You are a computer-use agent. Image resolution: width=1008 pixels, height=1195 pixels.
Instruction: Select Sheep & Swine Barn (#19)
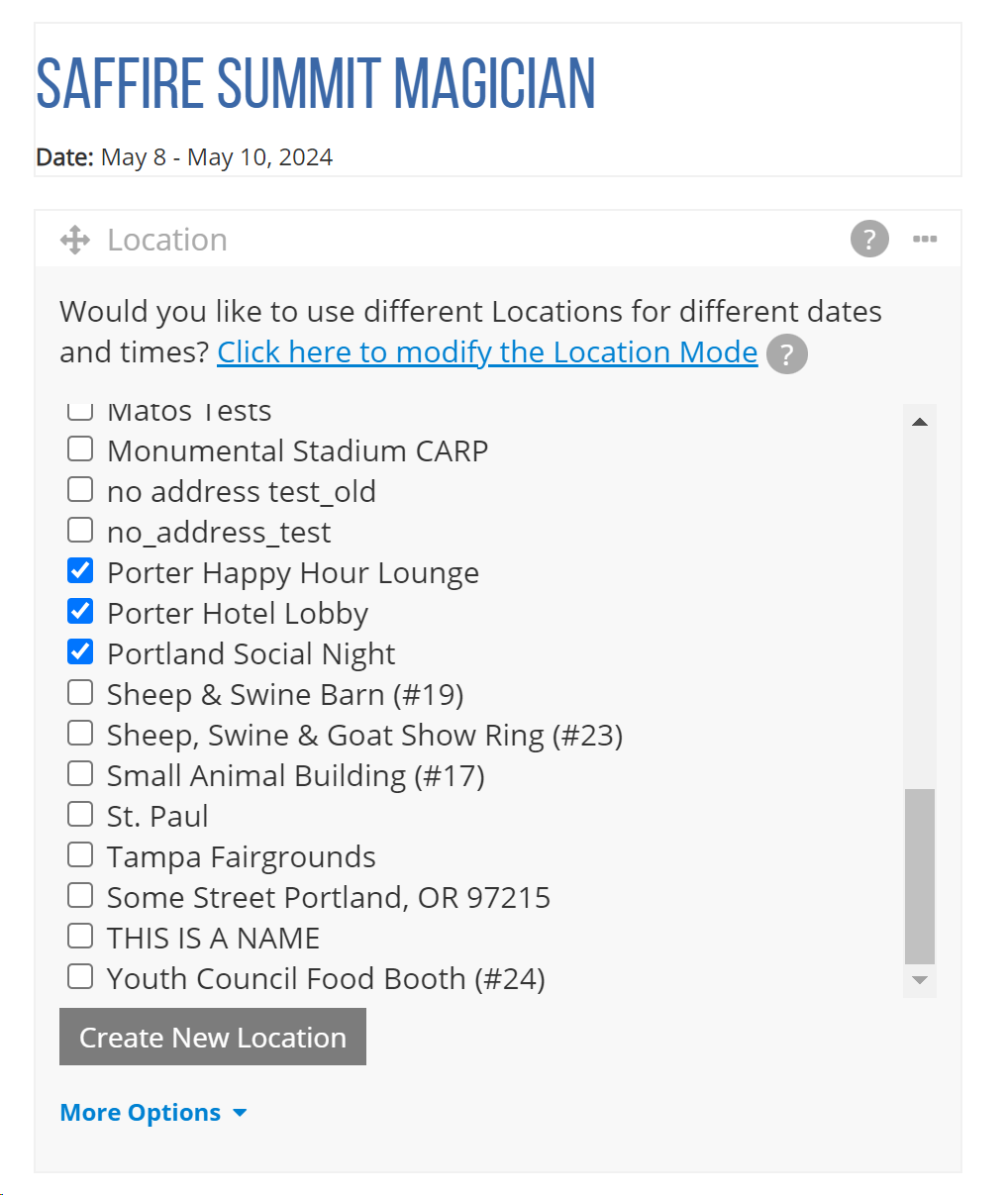coord(80,693)
